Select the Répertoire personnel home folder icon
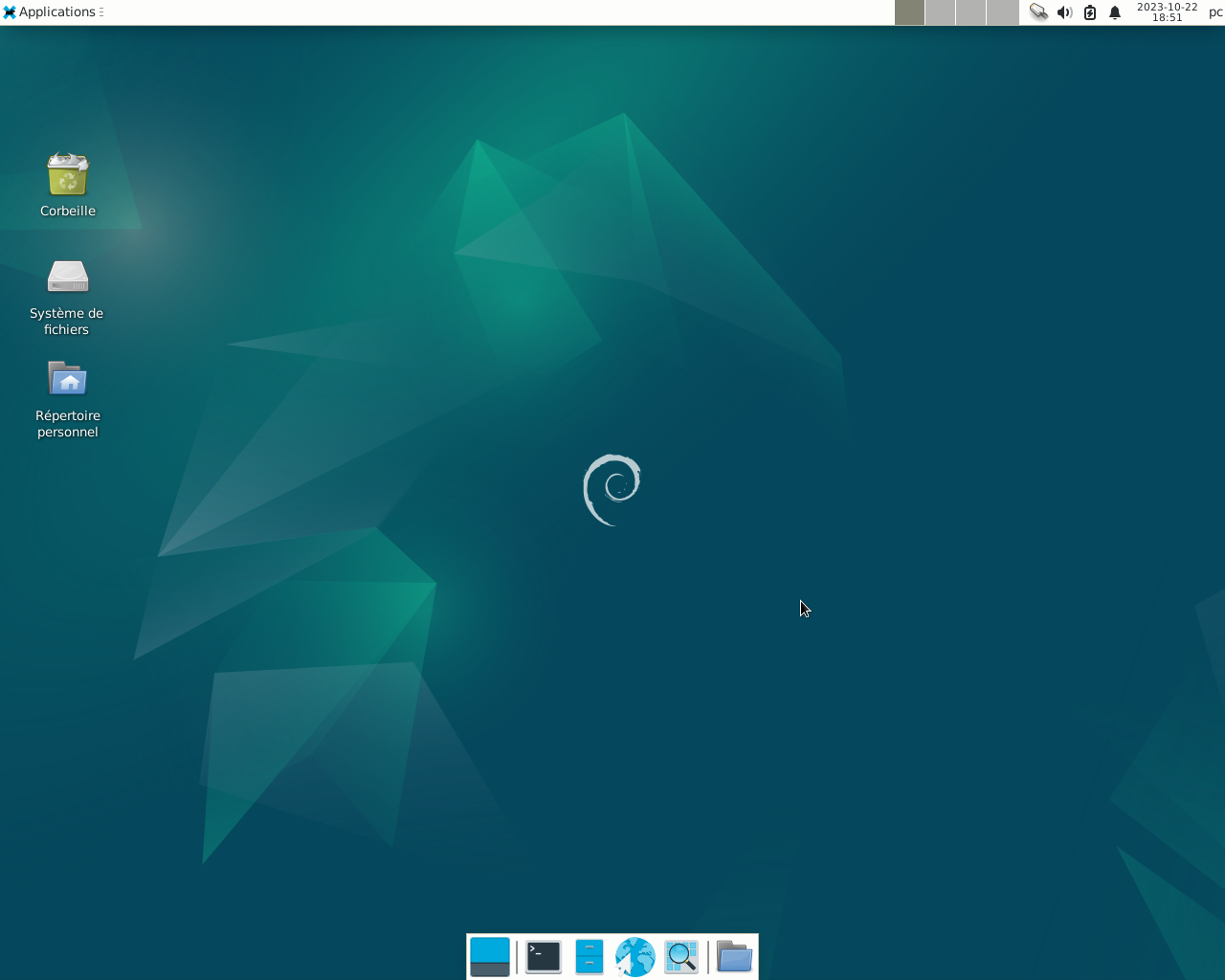The width and height of the screenshot is (1225, 980). [x=68, y=379]
